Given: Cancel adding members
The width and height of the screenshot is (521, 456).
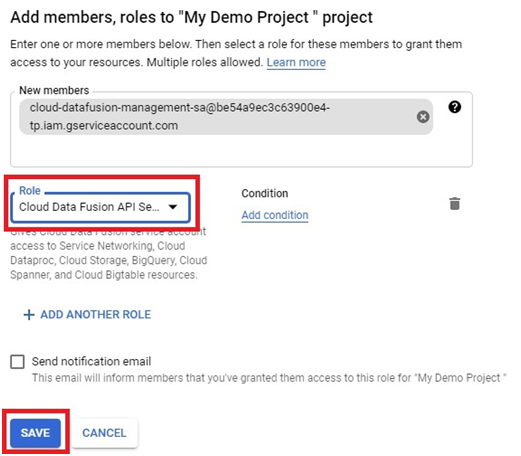Looking at the screenshot, I should point(104,433).
